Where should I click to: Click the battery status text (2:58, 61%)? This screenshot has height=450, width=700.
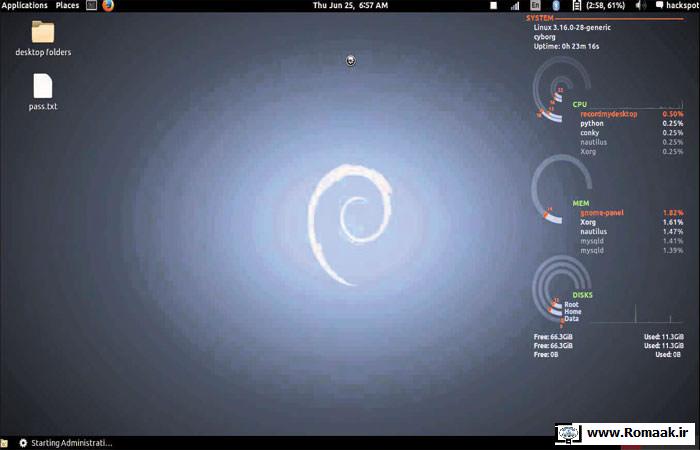(606, 5)
